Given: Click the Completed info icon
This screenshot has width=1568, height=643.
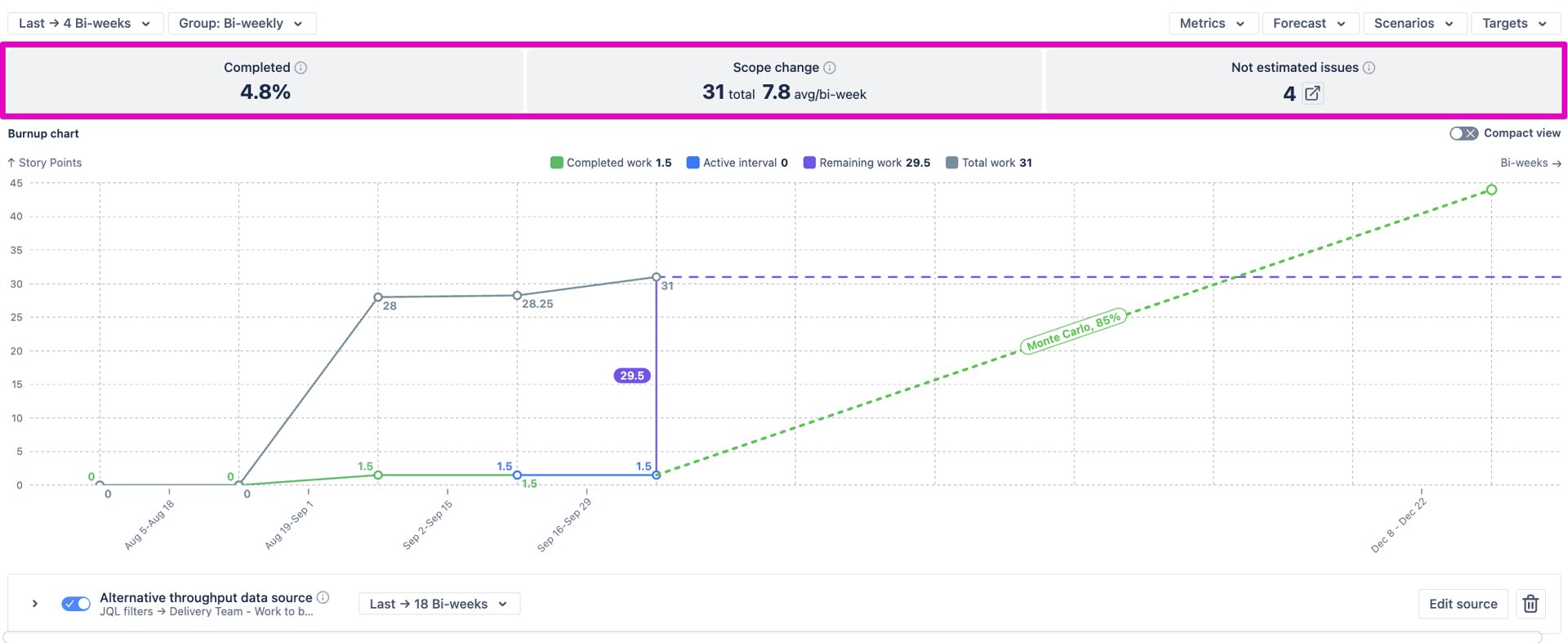Looking at the screenshot, I should coord(301,68).
